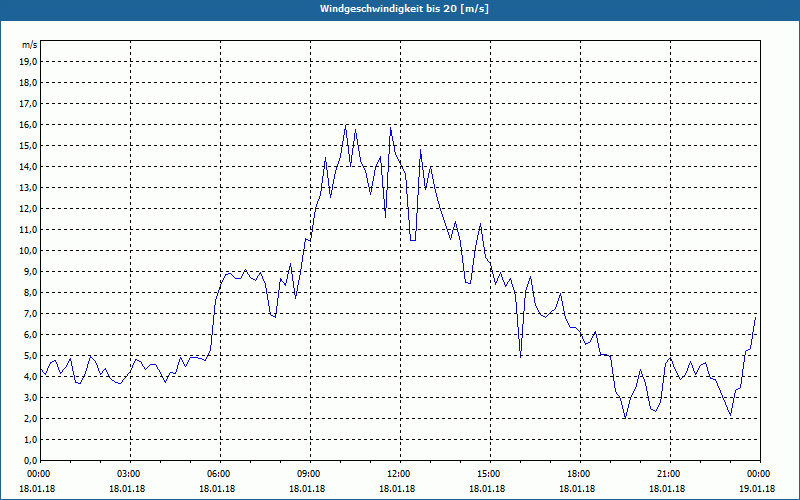Select the '12:00' time label
Viewport: 800px width, 500px height.
tap(400, 474)
